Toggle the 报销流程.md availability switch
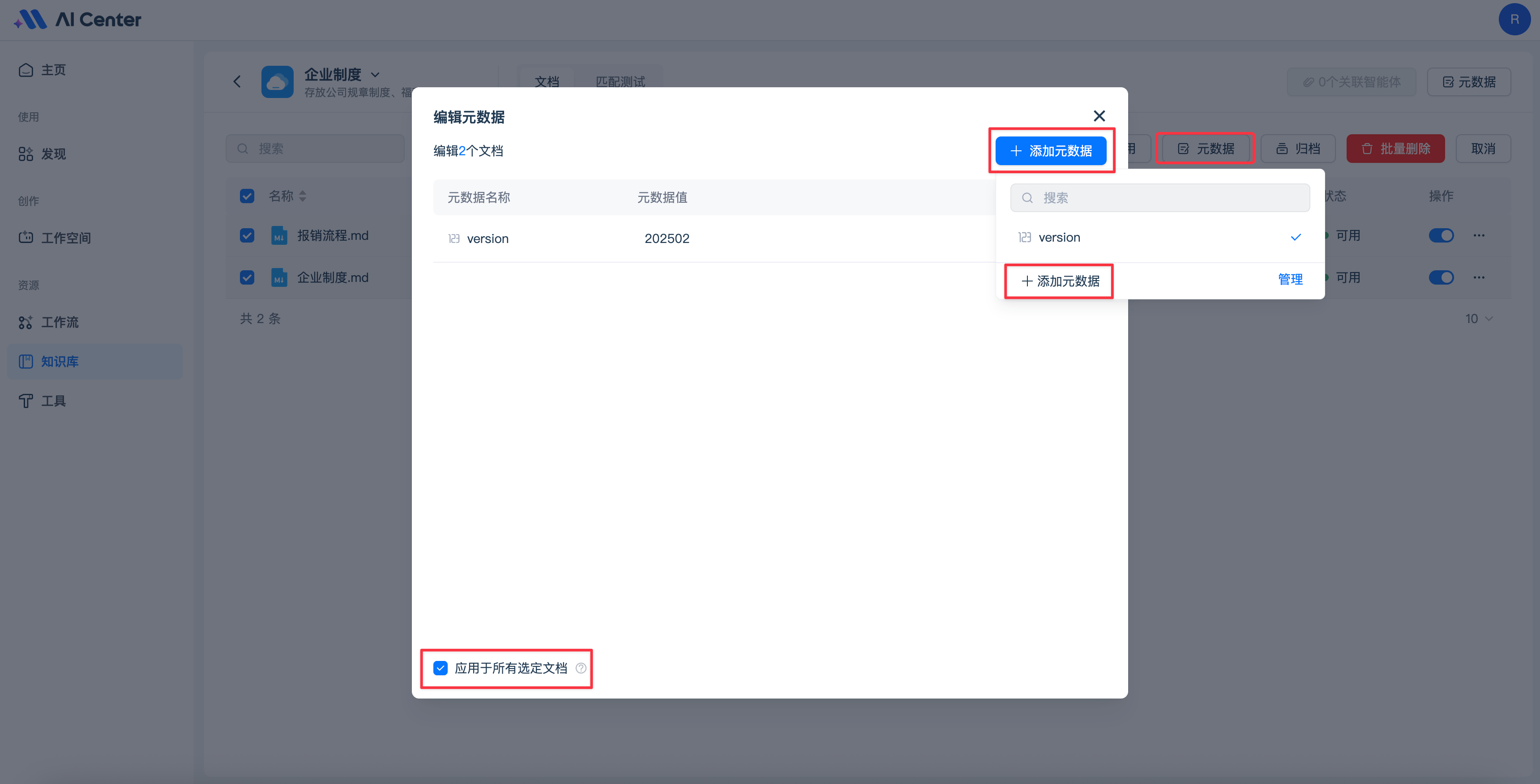This screenshot has height=784, width=1540. coord(1441,235)
